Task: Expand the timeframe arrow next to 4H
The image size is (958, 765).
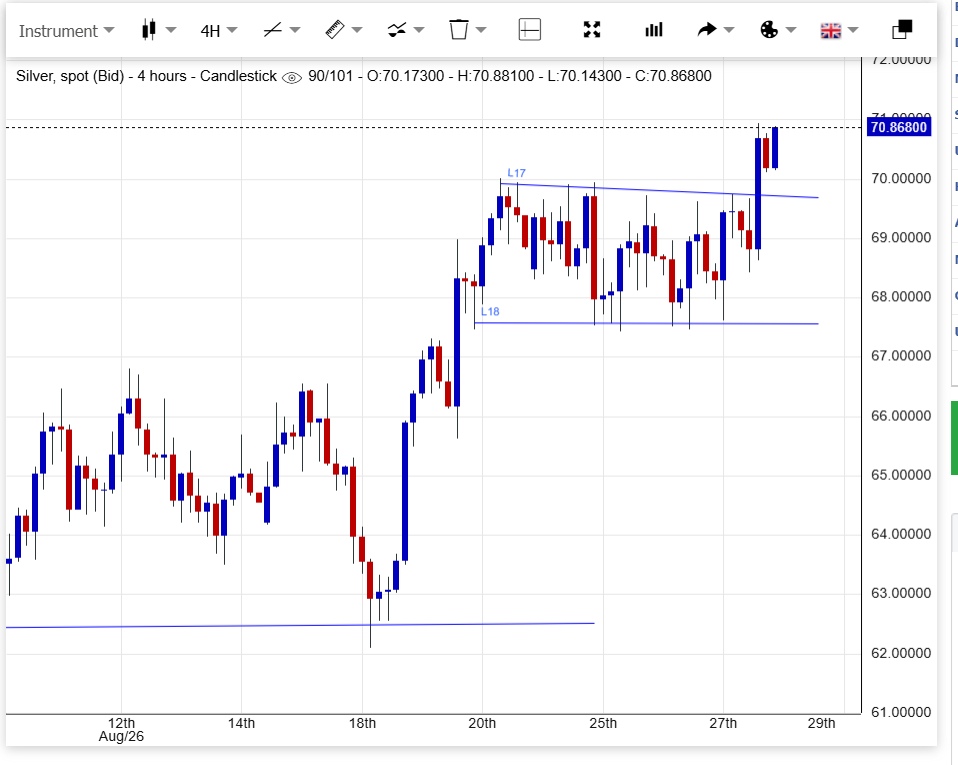Action: pos(232,29)
